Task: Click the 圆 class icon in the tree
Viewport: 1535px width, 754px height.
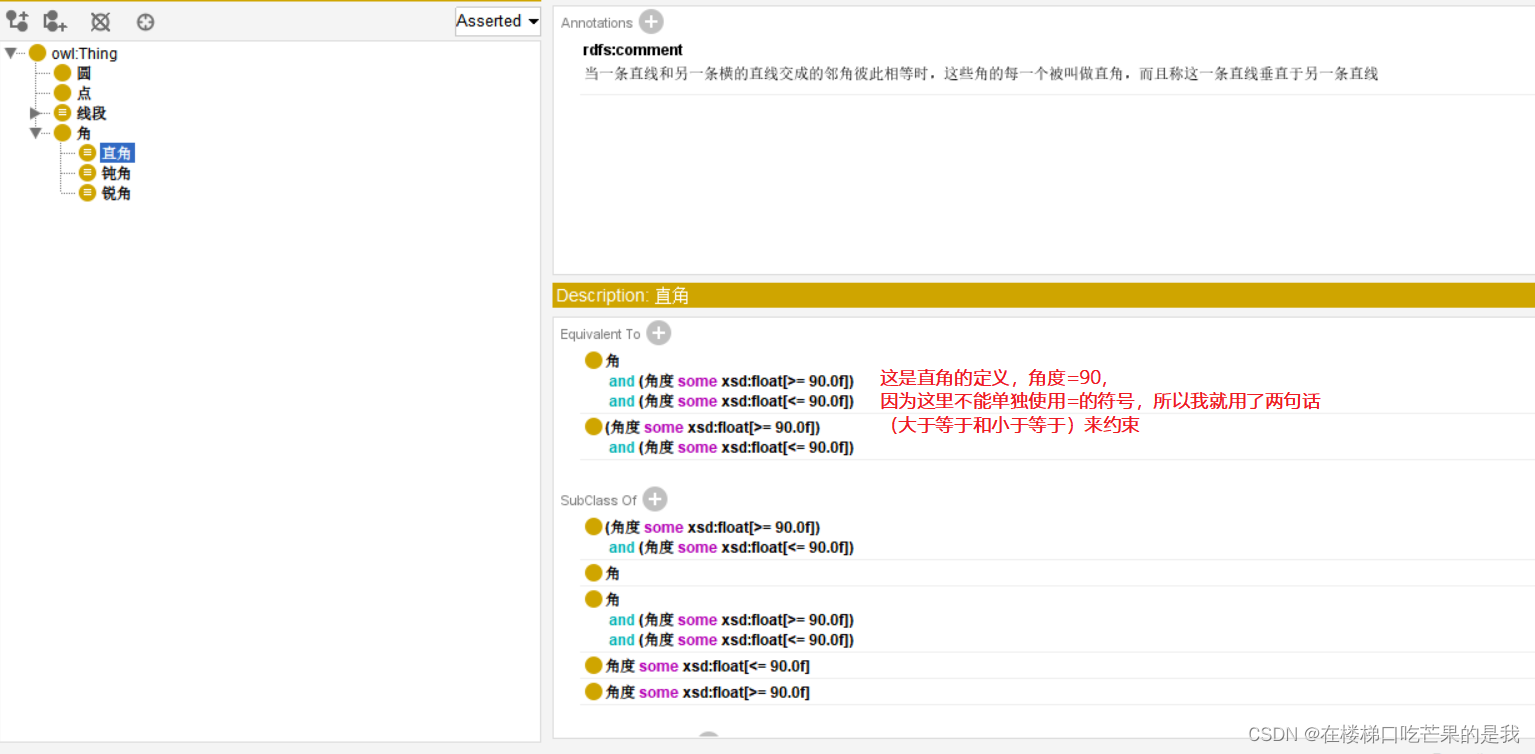Action: [63, 73]
